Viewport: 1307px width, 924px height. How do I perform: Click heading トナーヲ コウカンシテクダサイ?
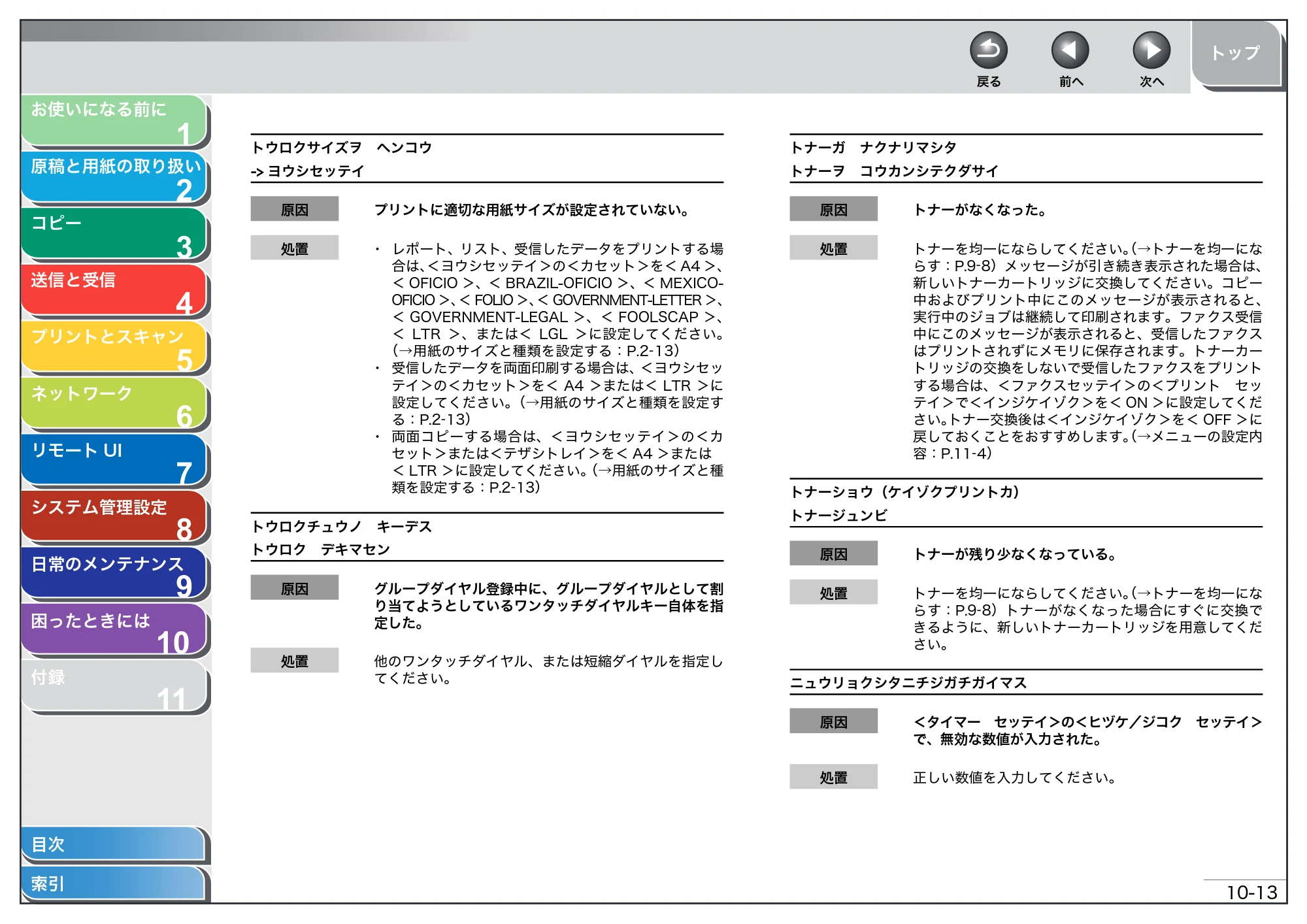895,171
